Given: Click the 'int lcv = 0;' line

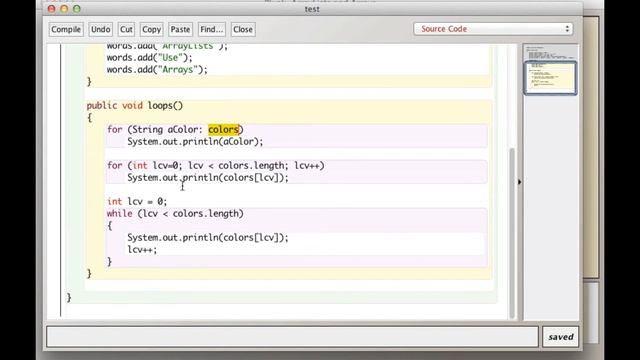Looking at the screenshot, I should pos(137,202).
